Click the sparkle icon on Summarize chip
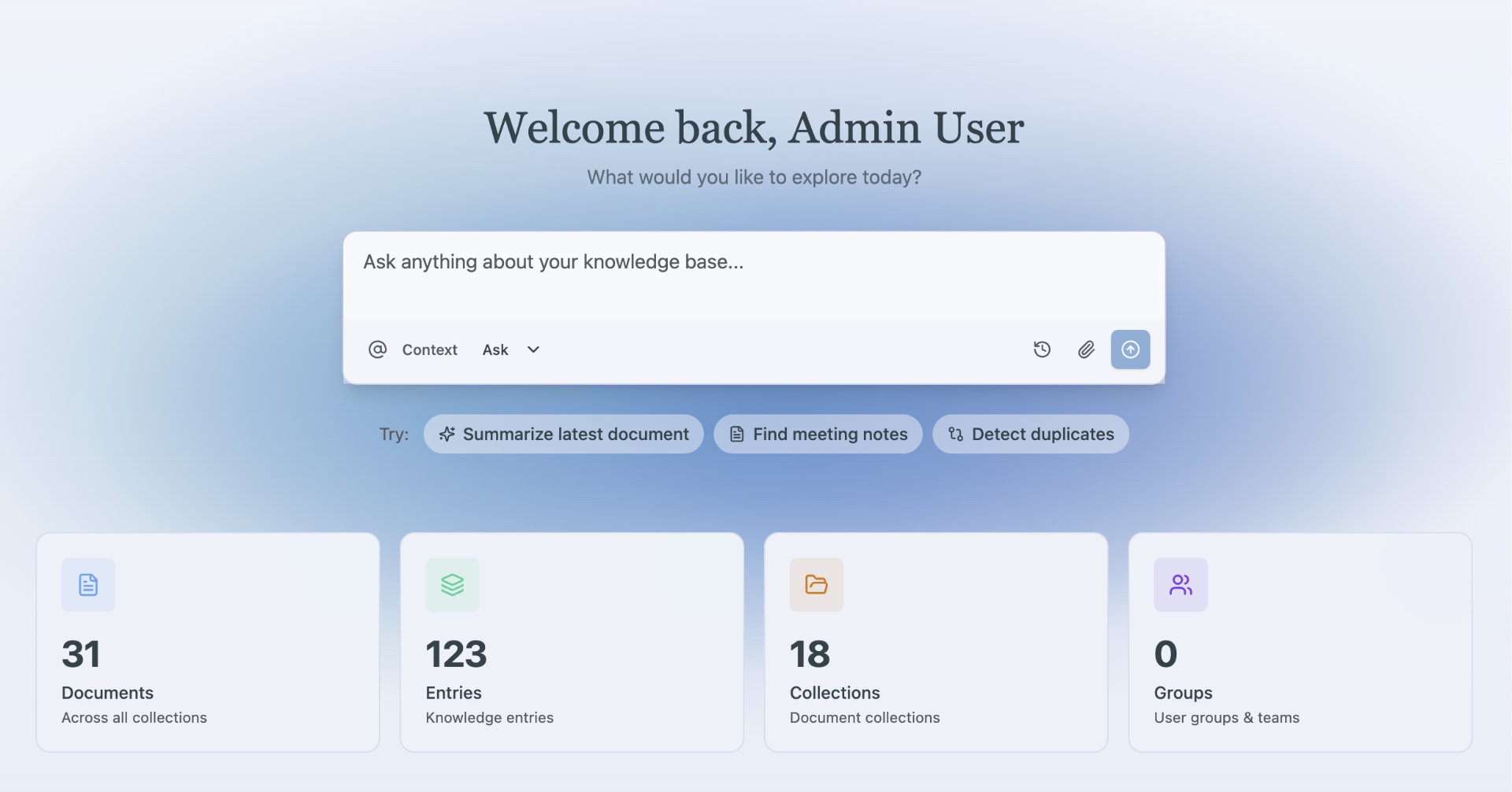Viewport: 1512px width, 792px height. (447, 435)
